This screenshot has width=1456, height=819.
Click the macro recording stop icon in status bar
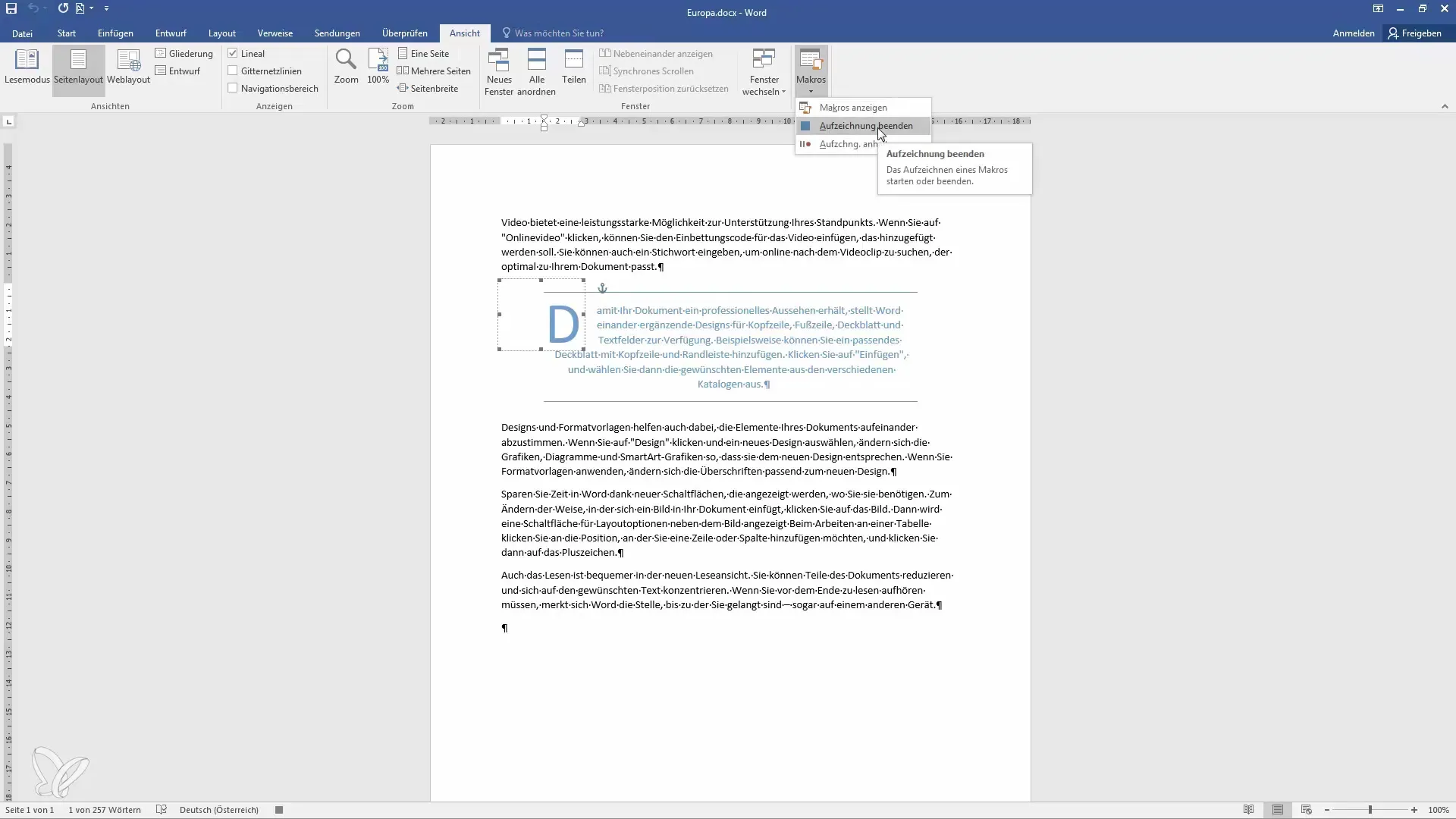[x=279, y=810]
